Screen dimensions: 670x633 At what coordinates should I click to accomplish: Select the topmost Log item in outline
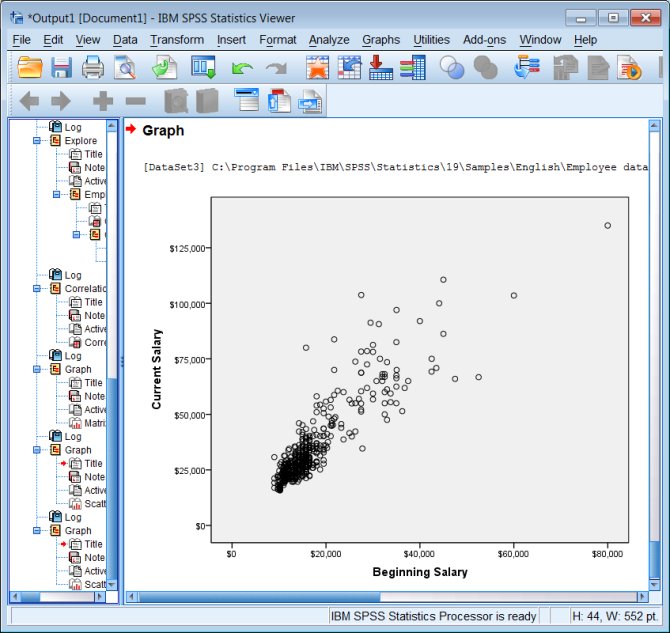tap(73, 127)
